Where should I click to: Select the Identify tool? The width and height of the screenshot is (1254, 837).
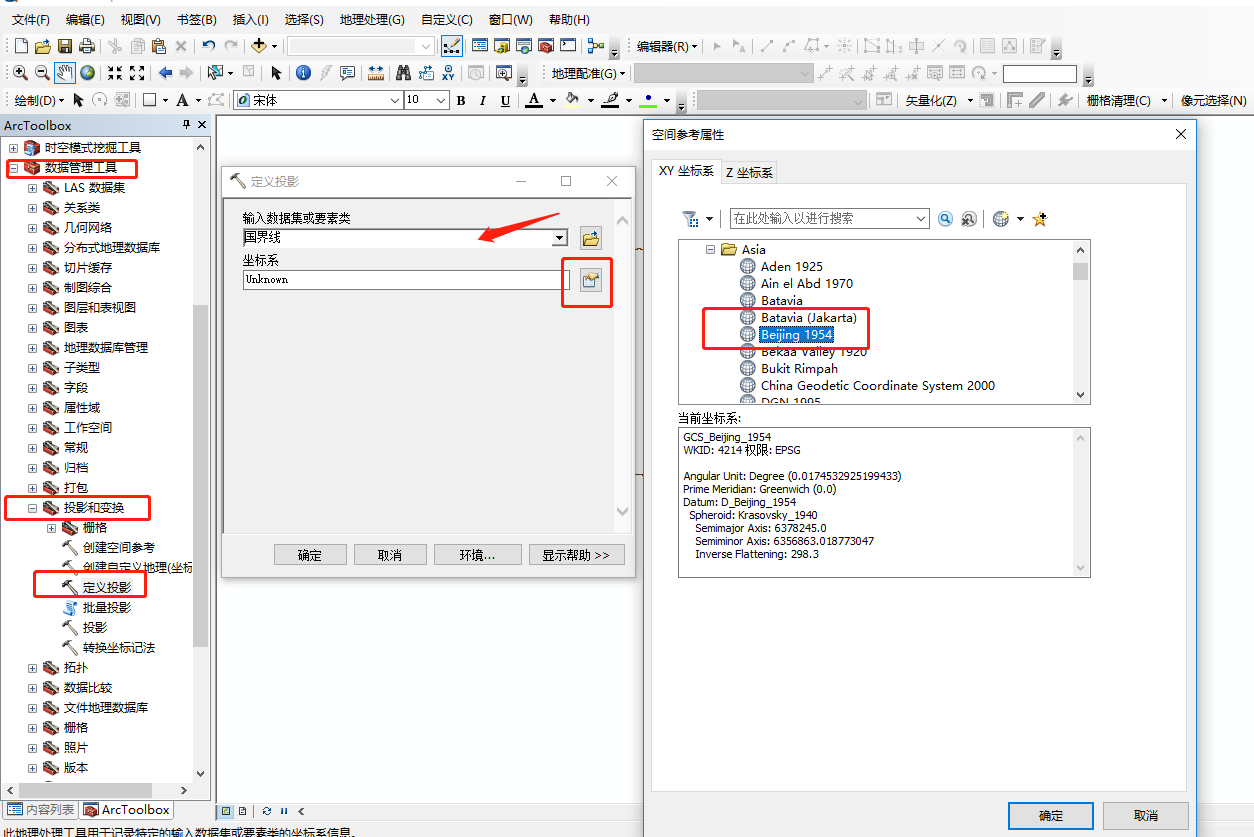(x=303, y=73)
